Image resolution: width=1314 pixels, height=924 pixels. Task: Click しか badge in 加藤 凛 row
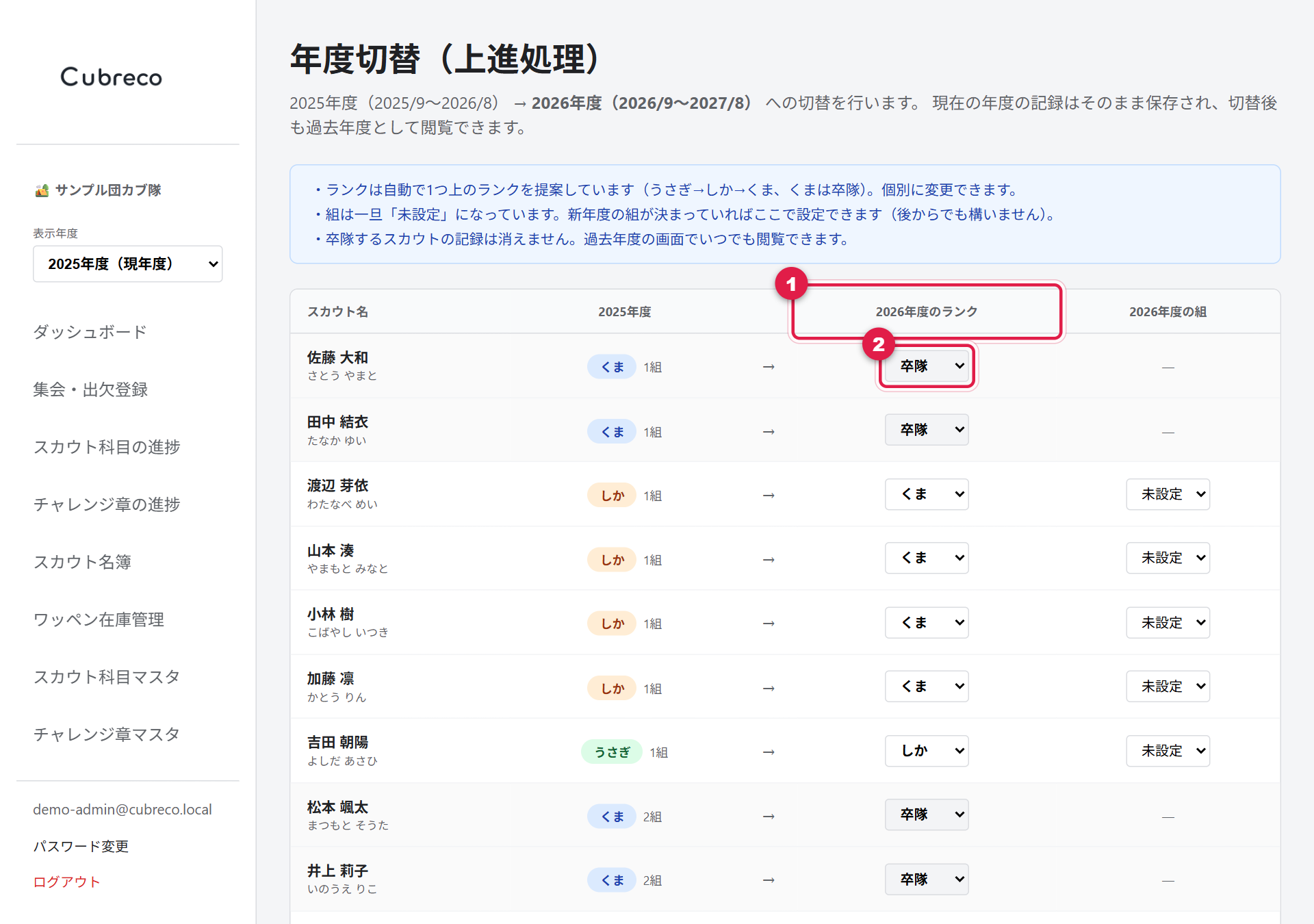[612, 689]
